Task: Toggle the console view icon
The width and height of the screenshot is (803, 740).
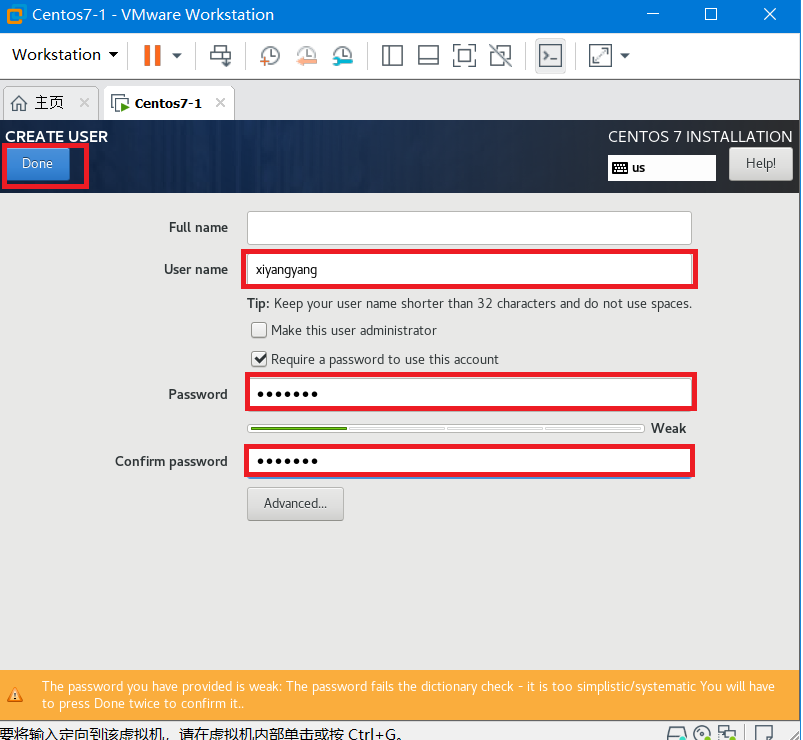Action: pos(551,55)
